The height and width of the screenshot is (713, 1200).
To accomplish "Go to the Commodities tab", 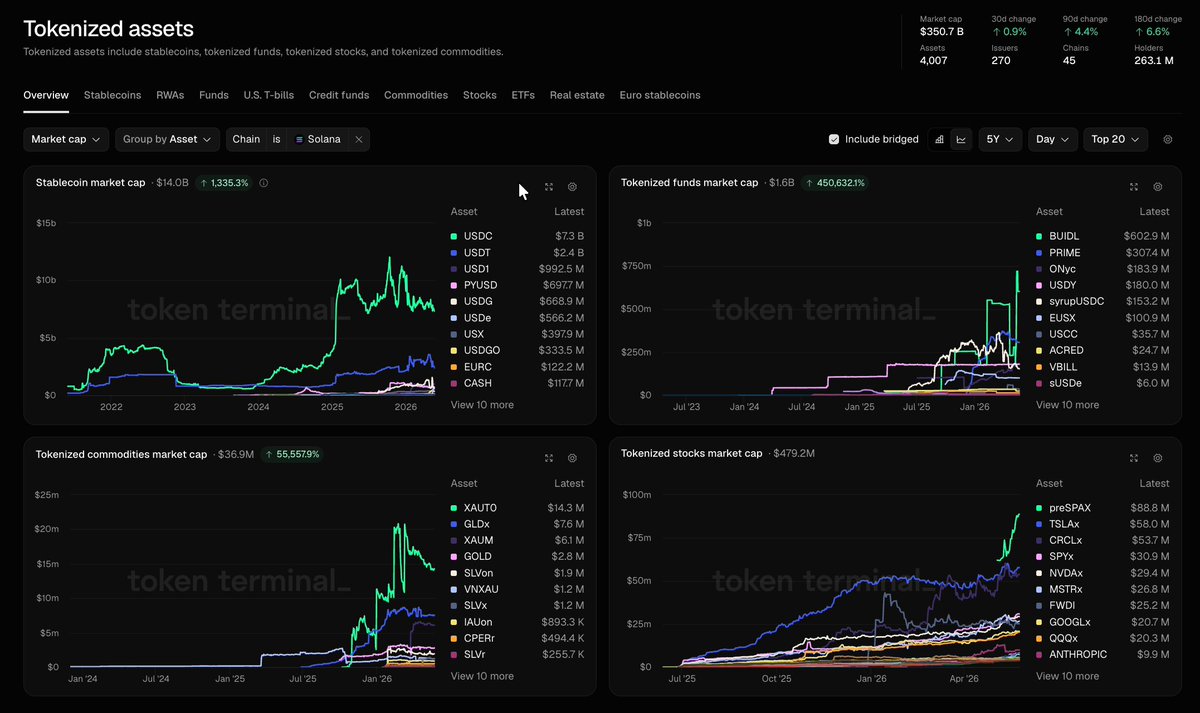I will point(416,95).
